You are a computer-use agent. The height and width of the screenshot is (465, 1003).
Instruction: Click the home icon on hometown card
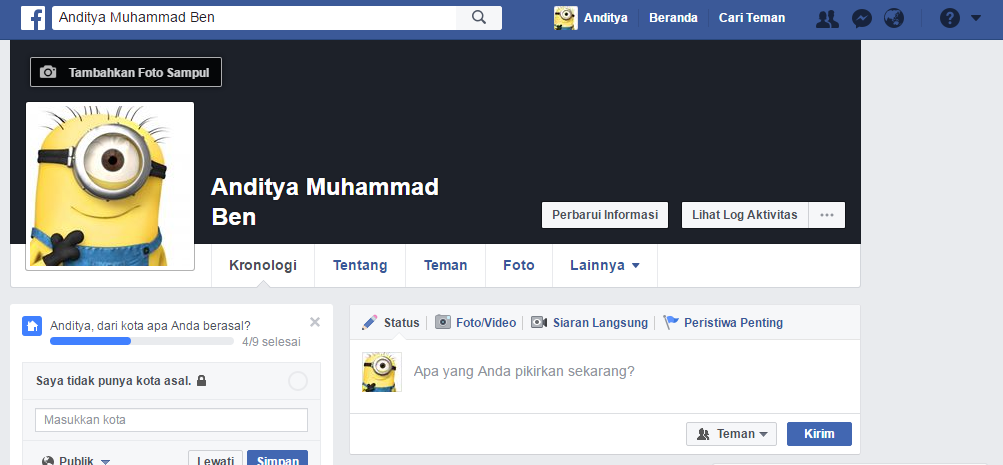pyautogui.click(x=32, y=326)
